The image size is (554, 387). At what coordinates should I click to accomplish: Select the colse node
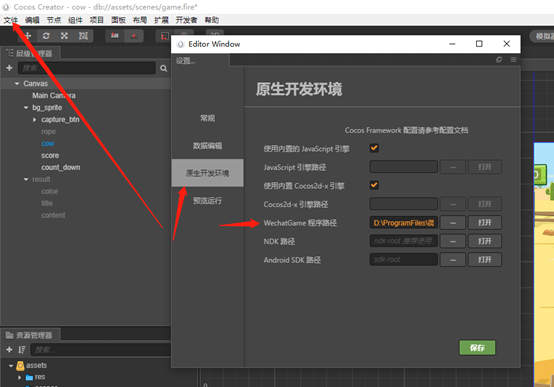pyautogui.click(x=50, y=191)
